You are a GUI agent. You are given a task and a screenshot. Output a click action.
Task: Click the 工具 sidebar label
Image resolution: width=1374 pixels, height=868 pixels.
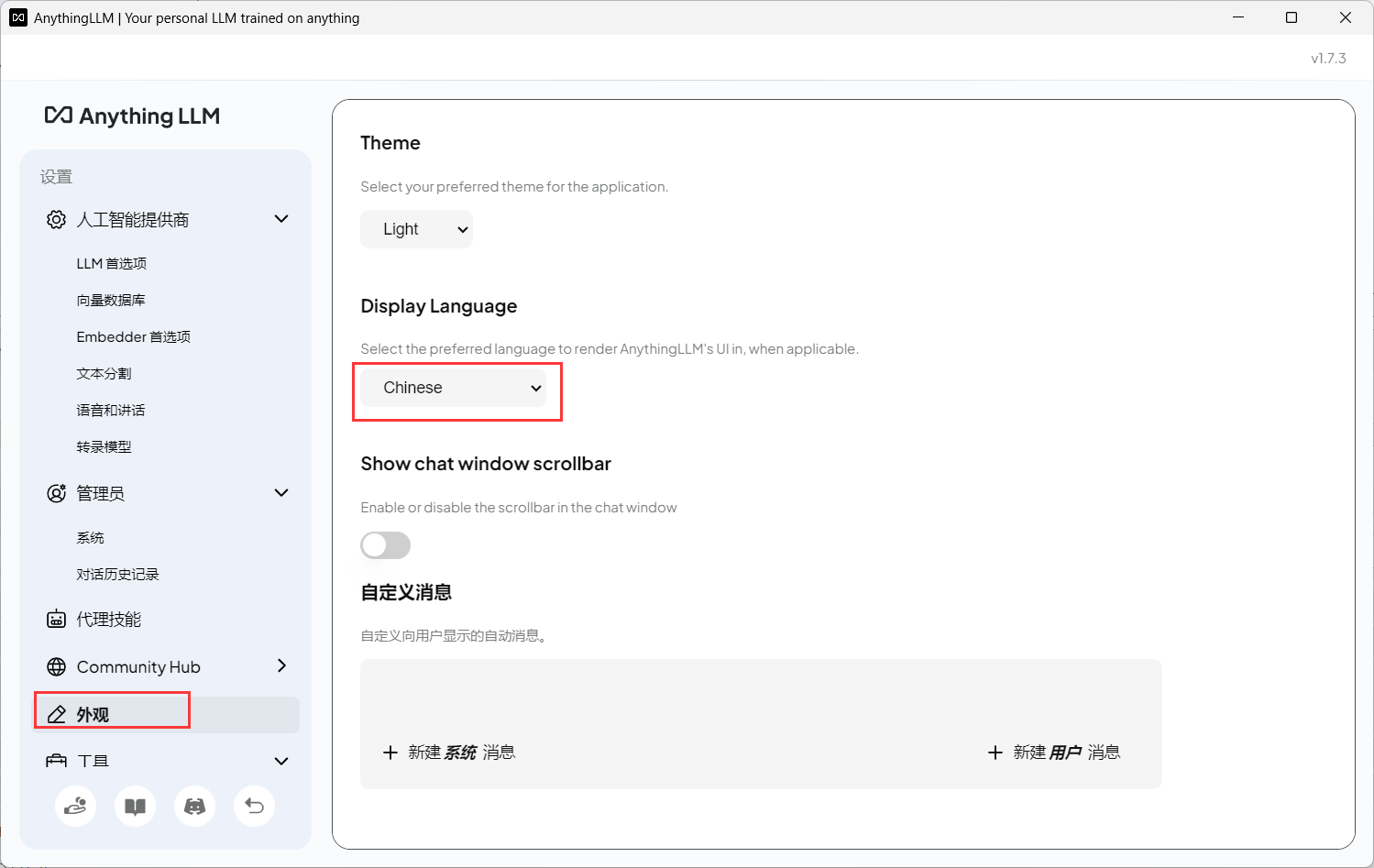tap(93, 761)
